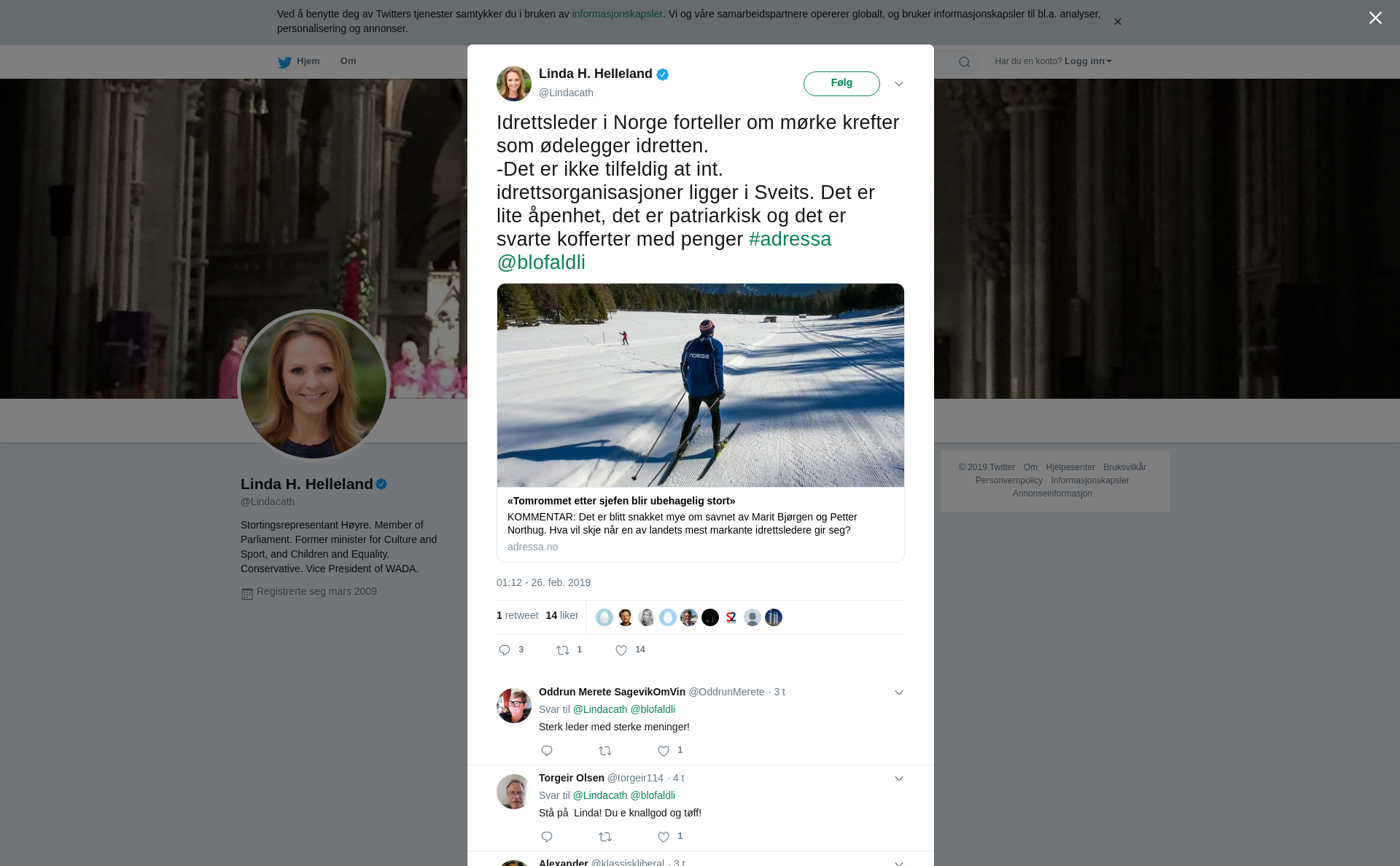
Task: Retweet Torgeir Olsen's reply
Action: 605,837
